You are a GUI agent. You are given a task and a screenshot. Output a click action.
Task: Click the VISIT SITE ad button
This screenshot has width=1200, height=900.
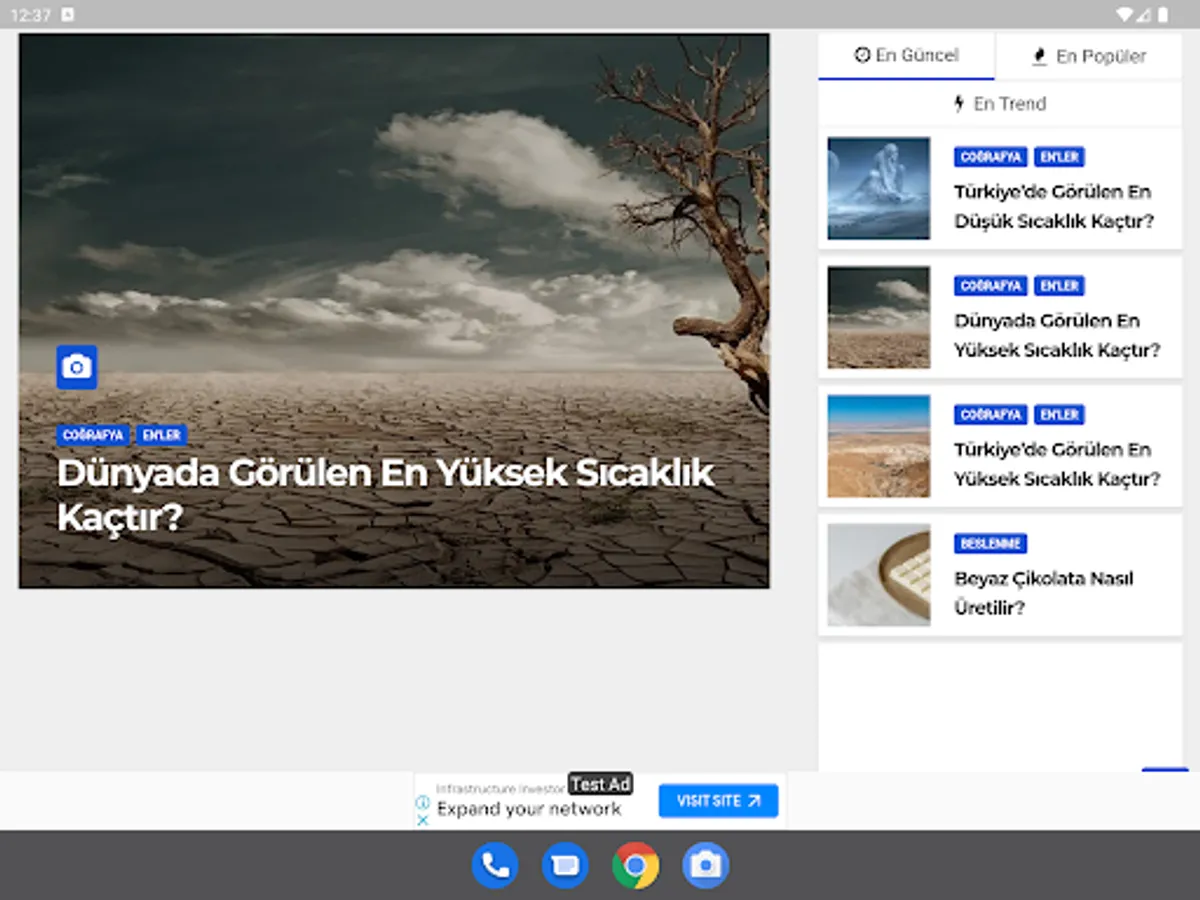(x=718, y=801)
